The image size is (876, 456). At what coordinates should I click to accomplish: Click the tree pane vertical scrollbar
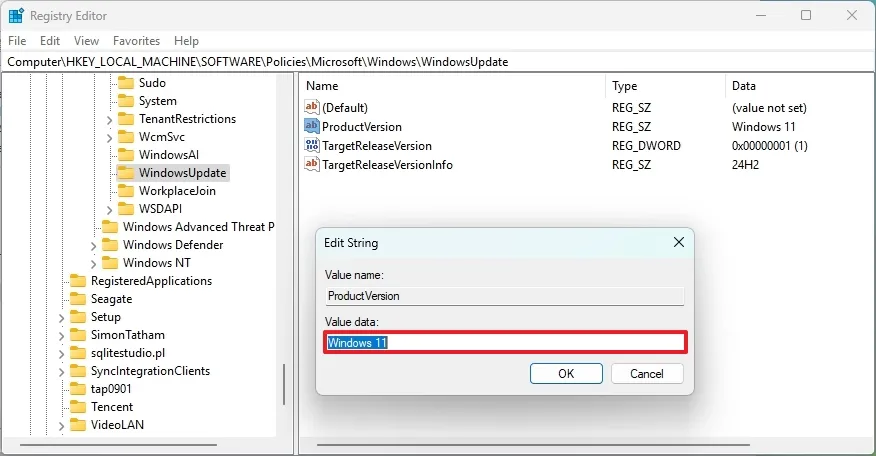pos(284,384)
